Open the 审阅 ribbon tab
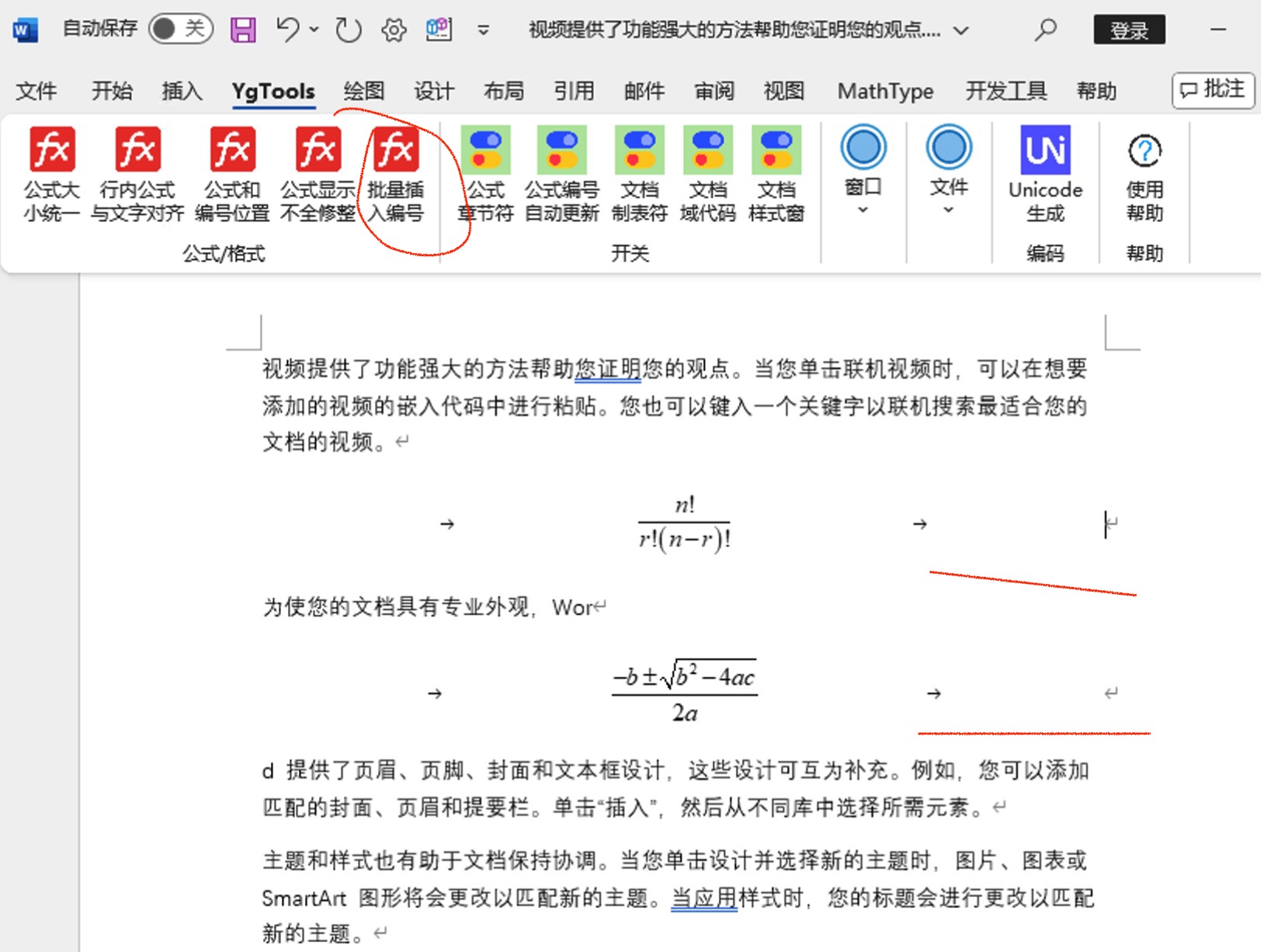 [x=714, y=91]
